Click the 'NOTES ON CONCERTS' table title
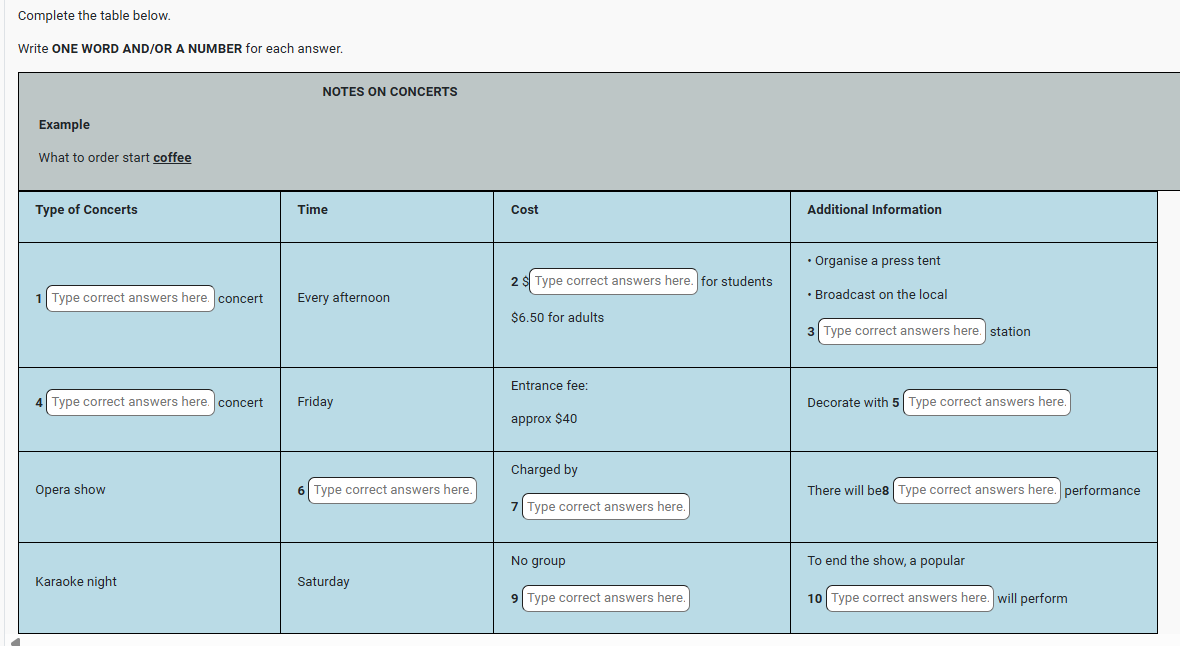This screenshot has width=1180, height=646. (x=390, y=92)
